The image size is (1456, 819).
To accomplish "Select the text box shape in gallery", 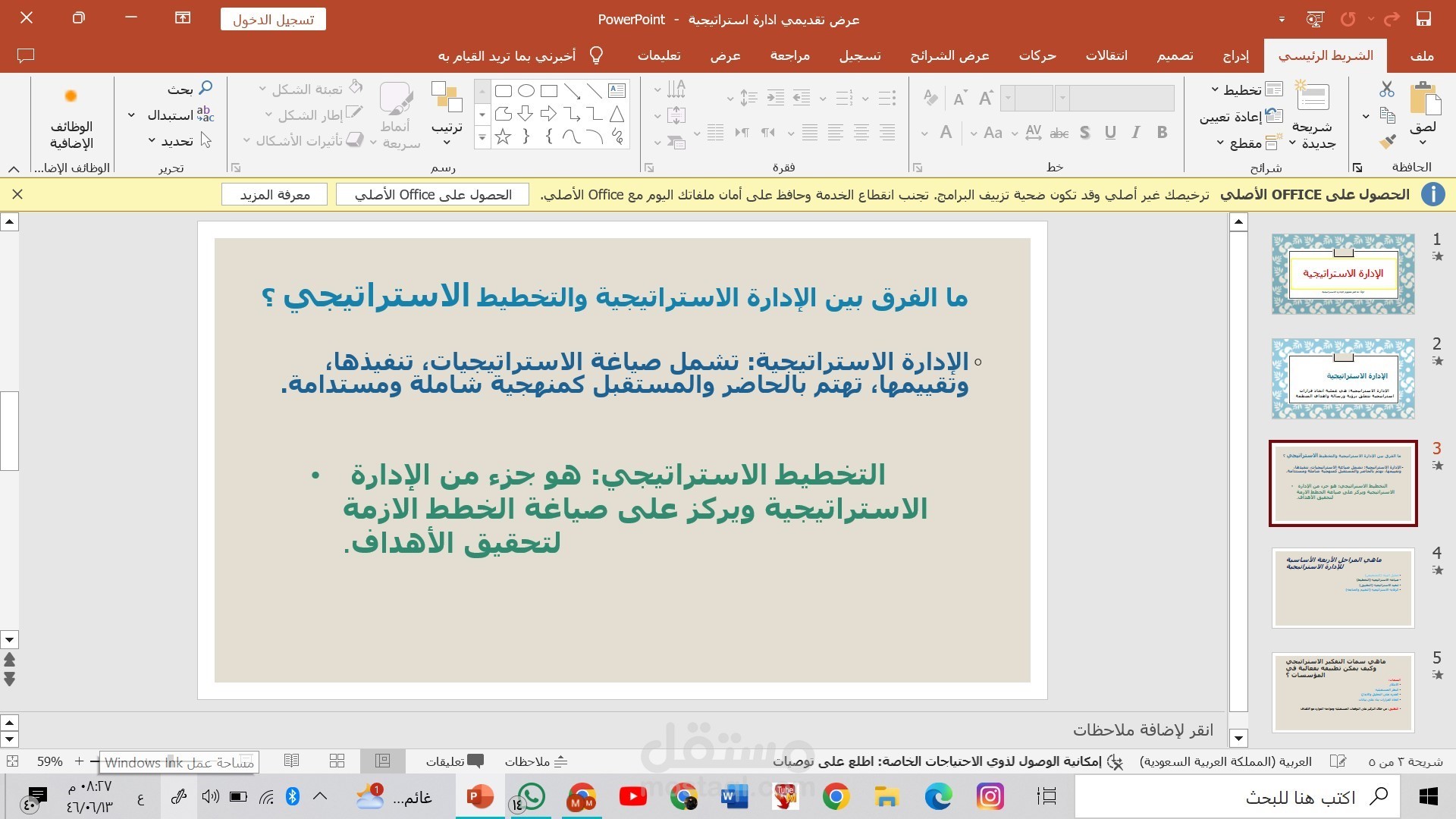I will pyautogui.click(x=617, y=91).
